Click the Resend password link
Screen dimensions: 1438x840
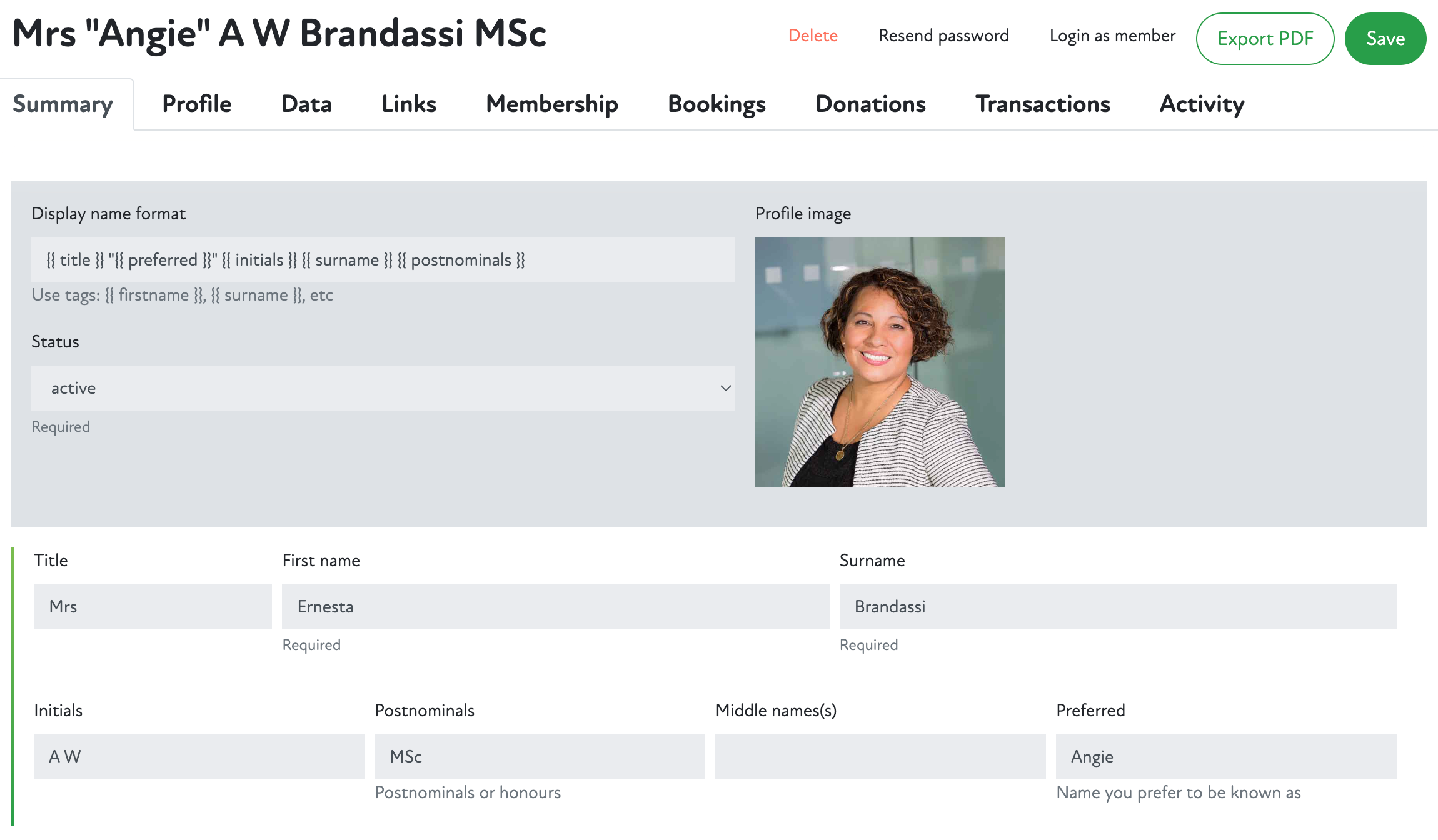coord(943,36)
